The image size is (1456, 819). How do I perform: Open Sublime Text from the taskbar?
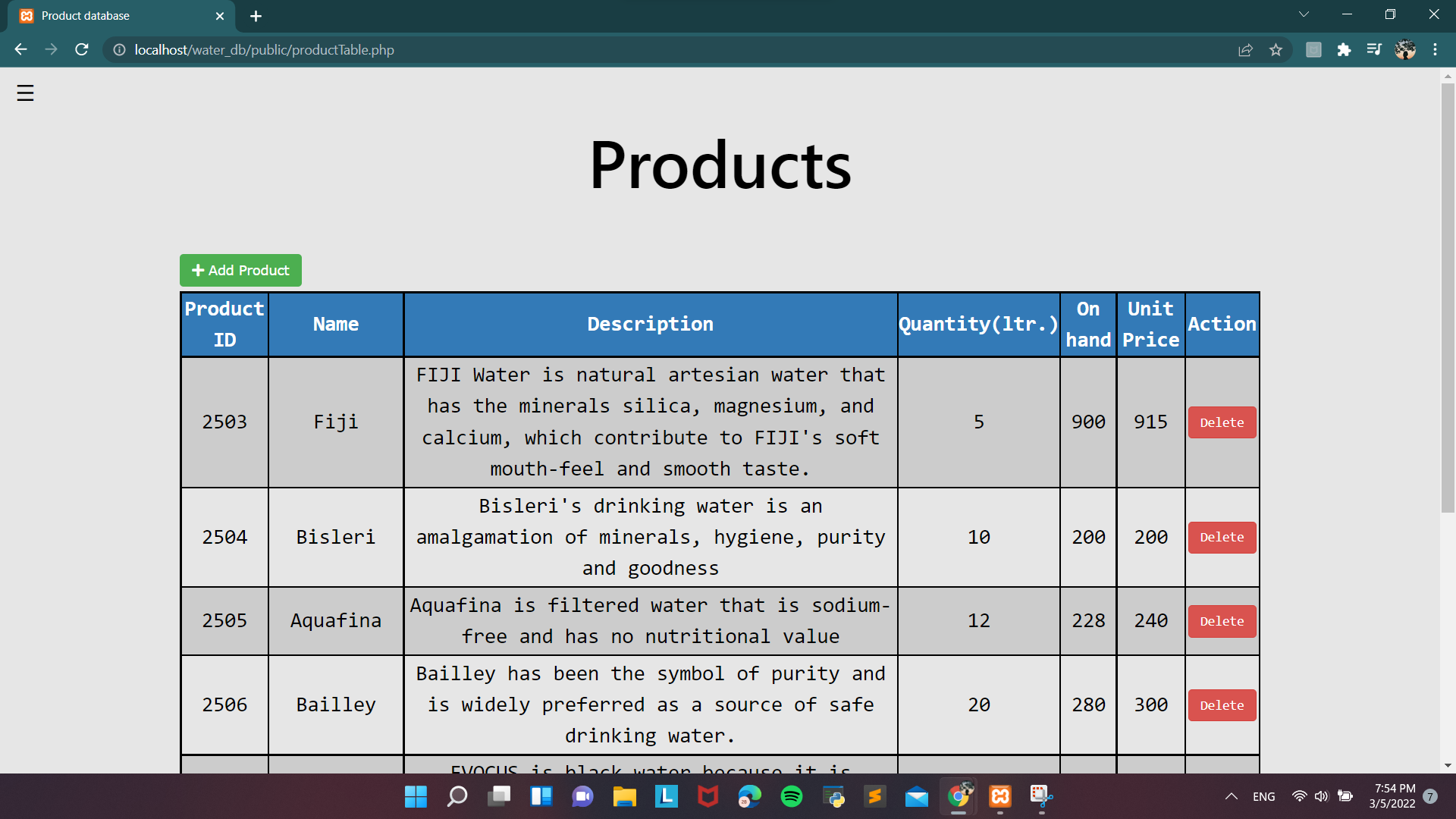[x=875, y=796]
